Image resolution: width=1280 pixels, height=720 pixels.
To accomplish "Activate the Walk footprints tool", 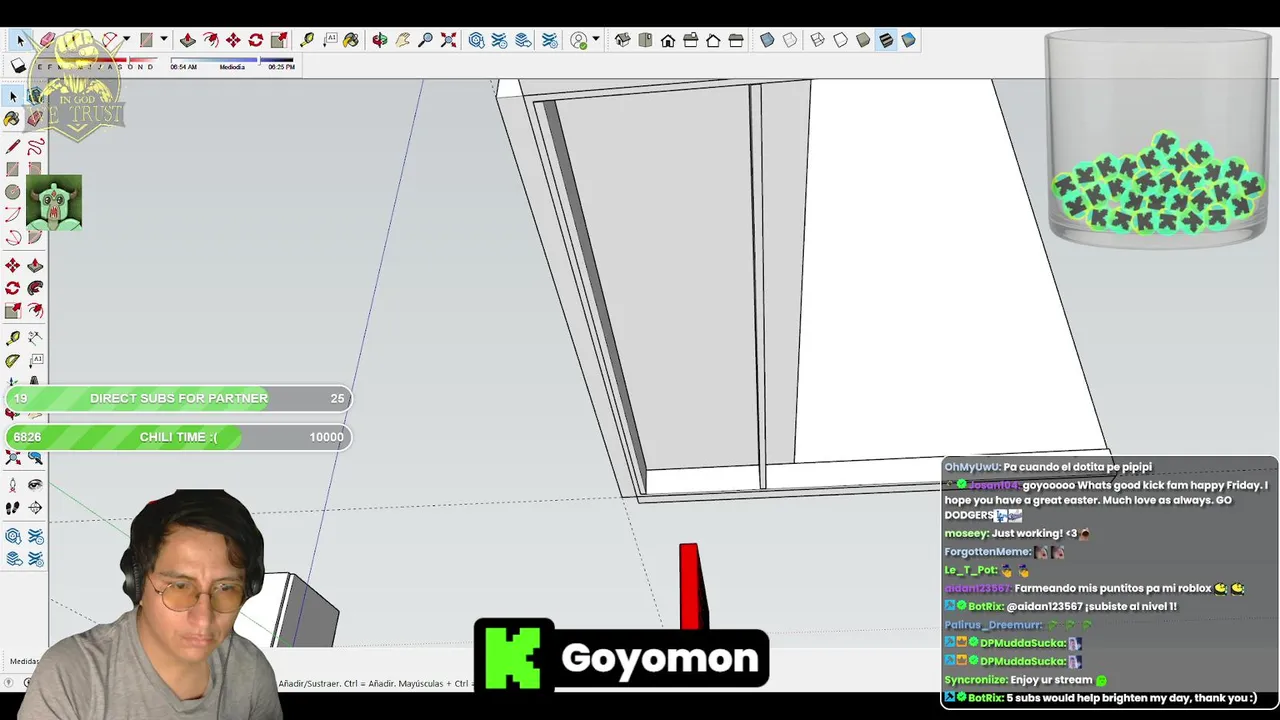I will (12, 507).
